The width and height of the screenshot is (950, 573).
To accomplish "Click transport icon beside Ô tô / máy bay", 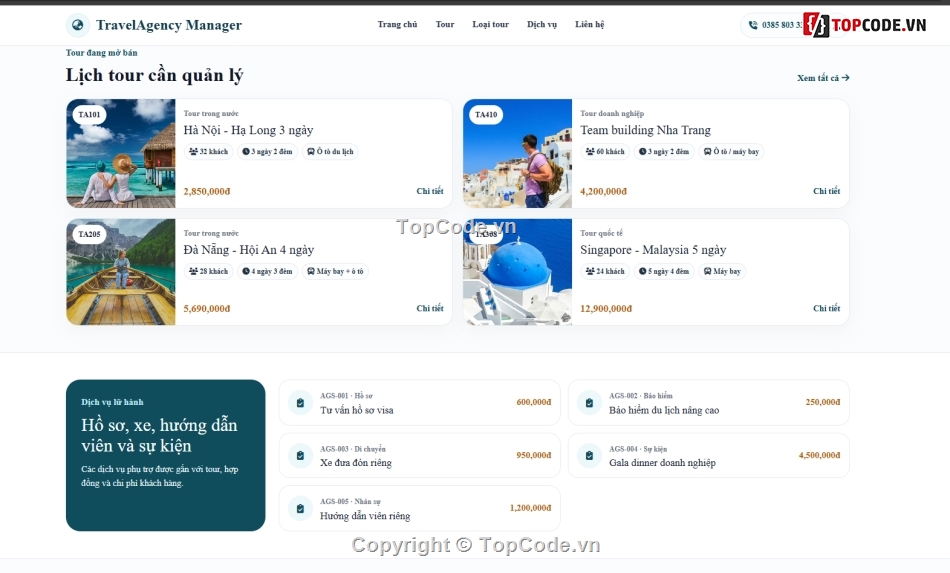I will (708, 151).
